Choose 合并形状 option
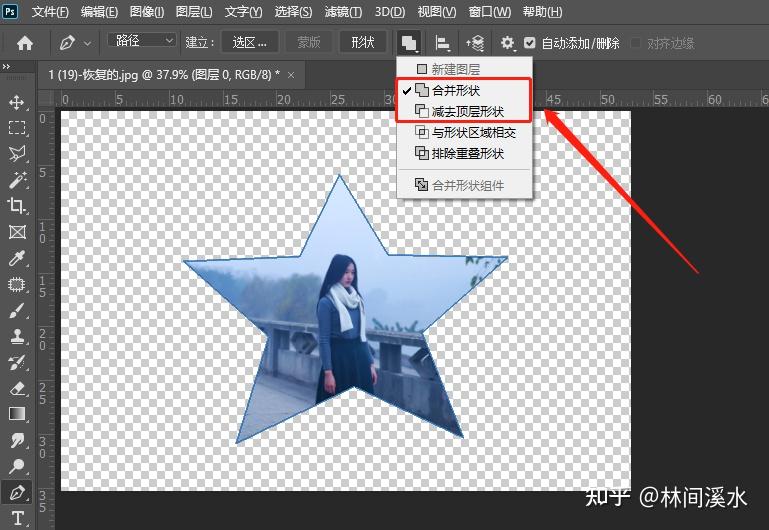 pyautogui.click(x=464, y=90)
